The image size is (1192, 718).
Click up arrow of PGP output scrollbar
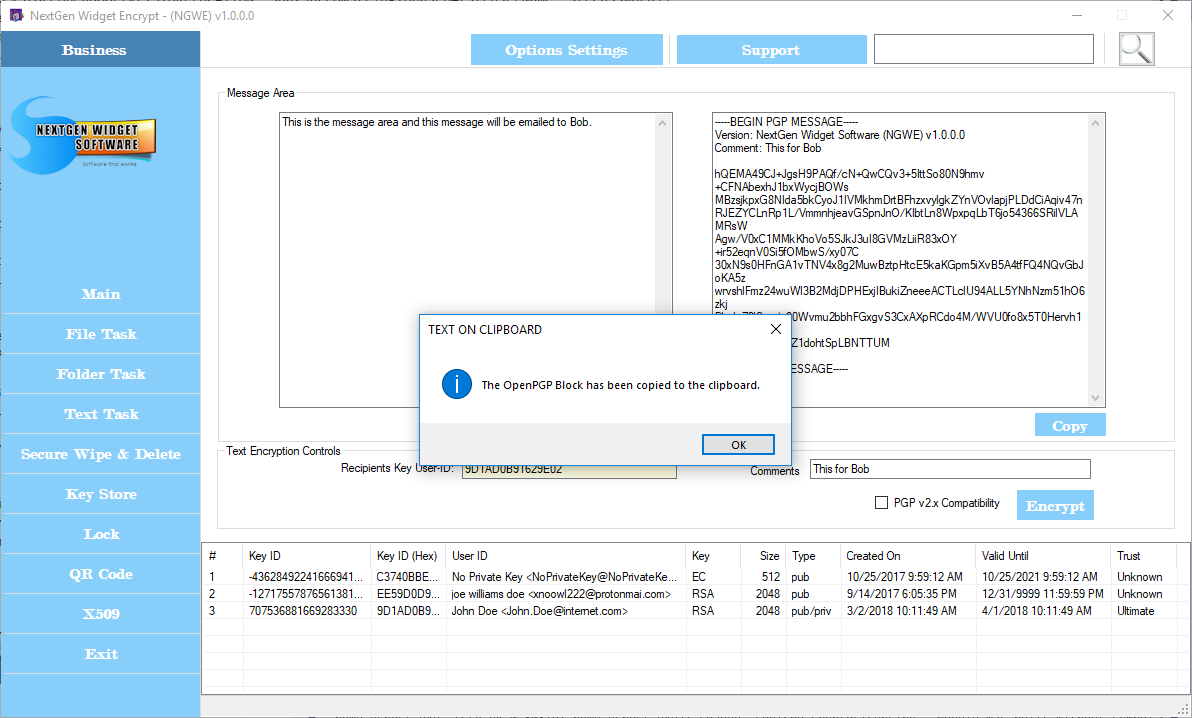1095,123
